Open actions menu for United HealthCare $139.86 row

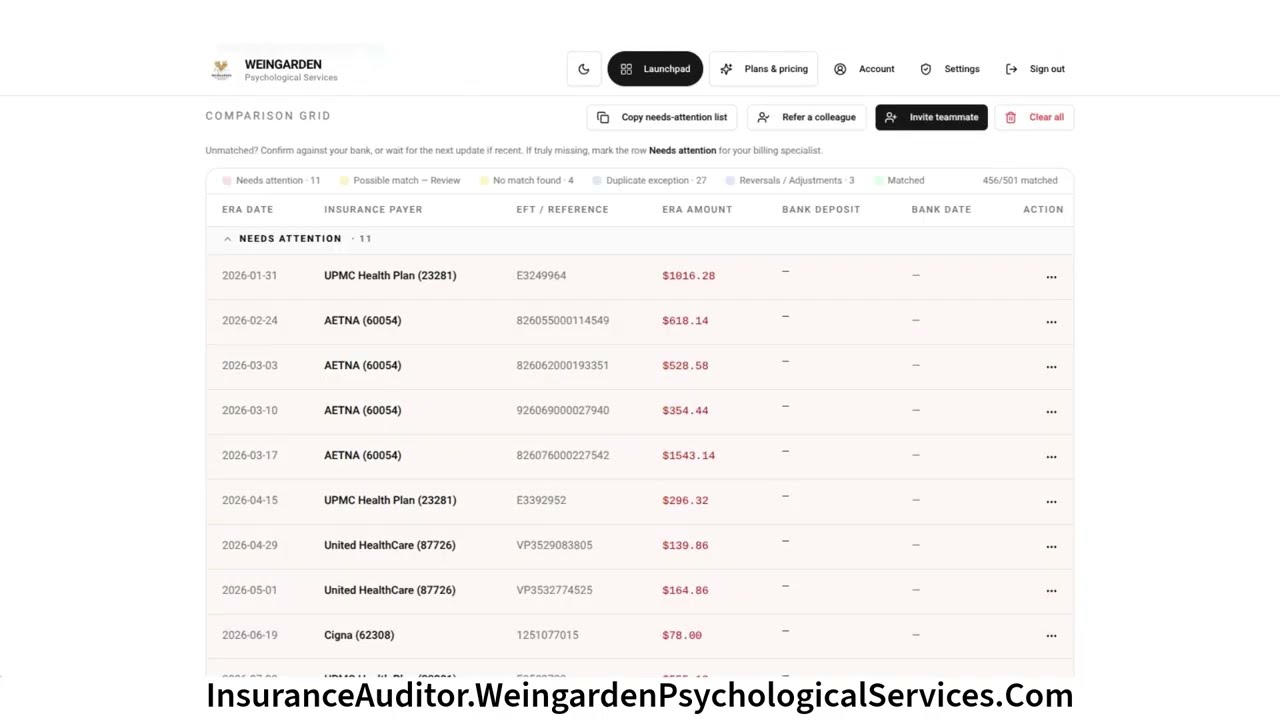click(1051, 546)
